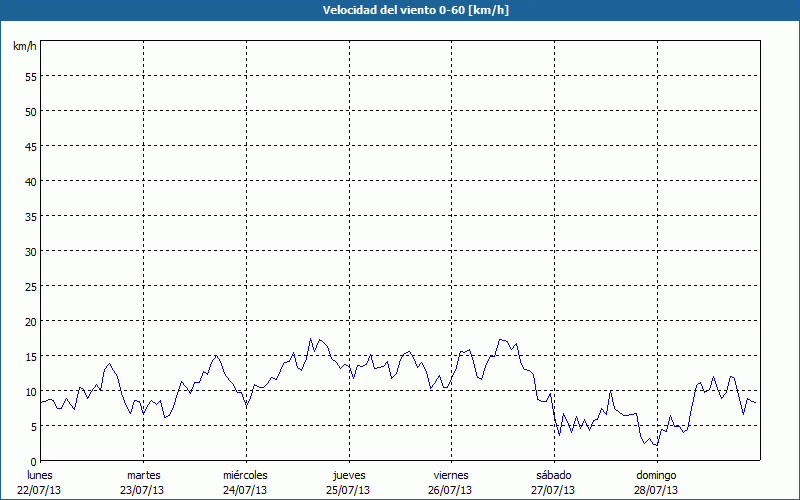Click the 'miércoles' day label

(245, 475)
